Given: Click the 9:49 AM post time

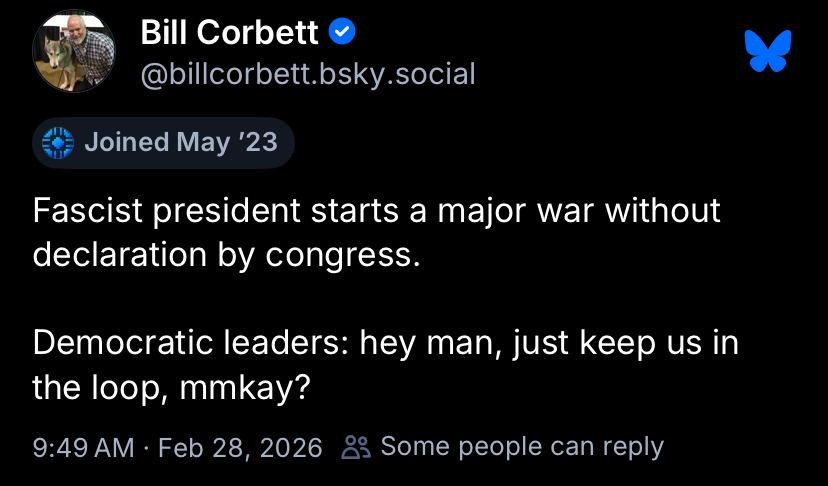Looking at the screenshot, I should point(83,447).
